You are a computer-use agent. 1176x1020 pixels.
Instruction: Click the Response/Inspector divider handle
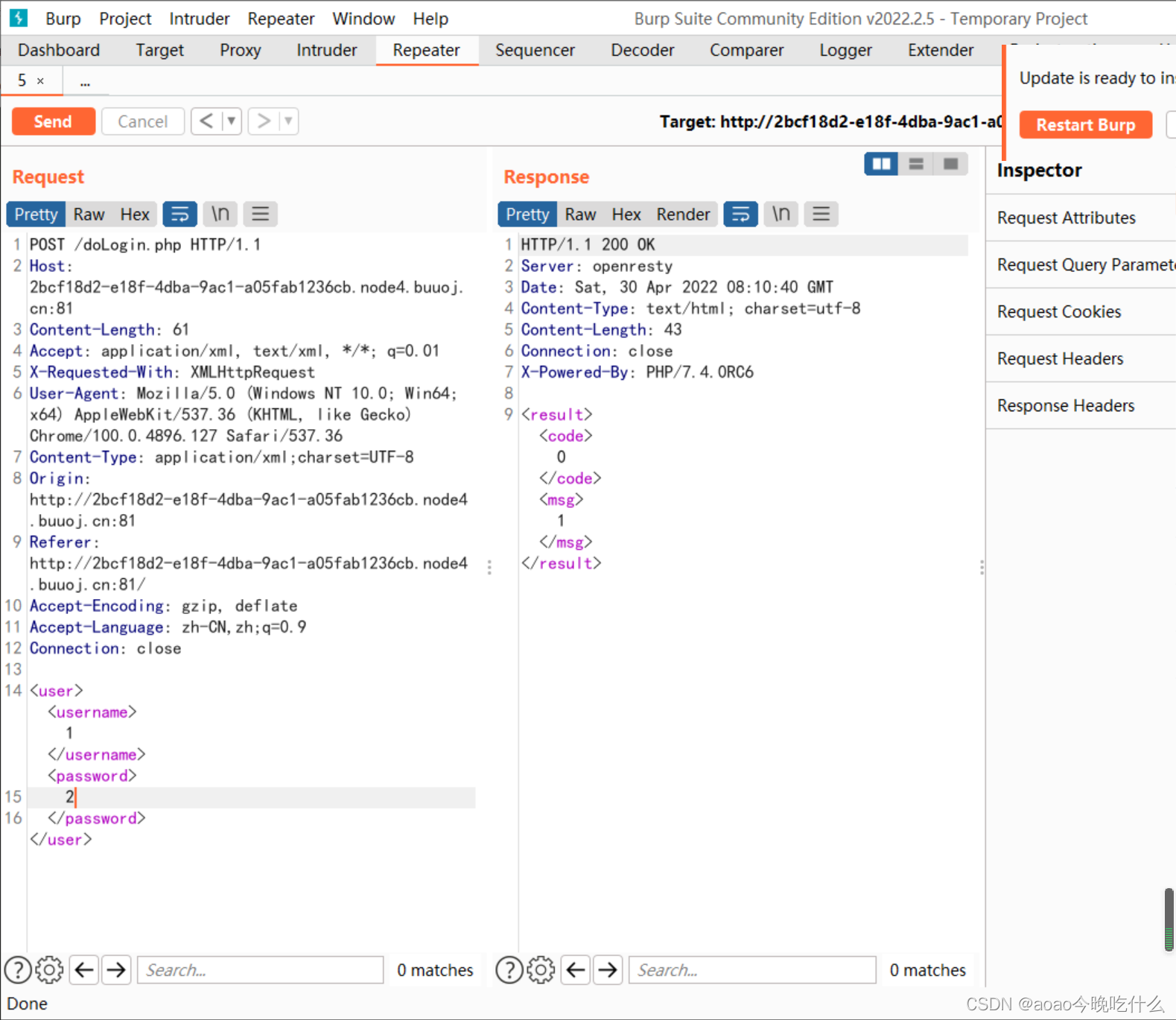982,568
